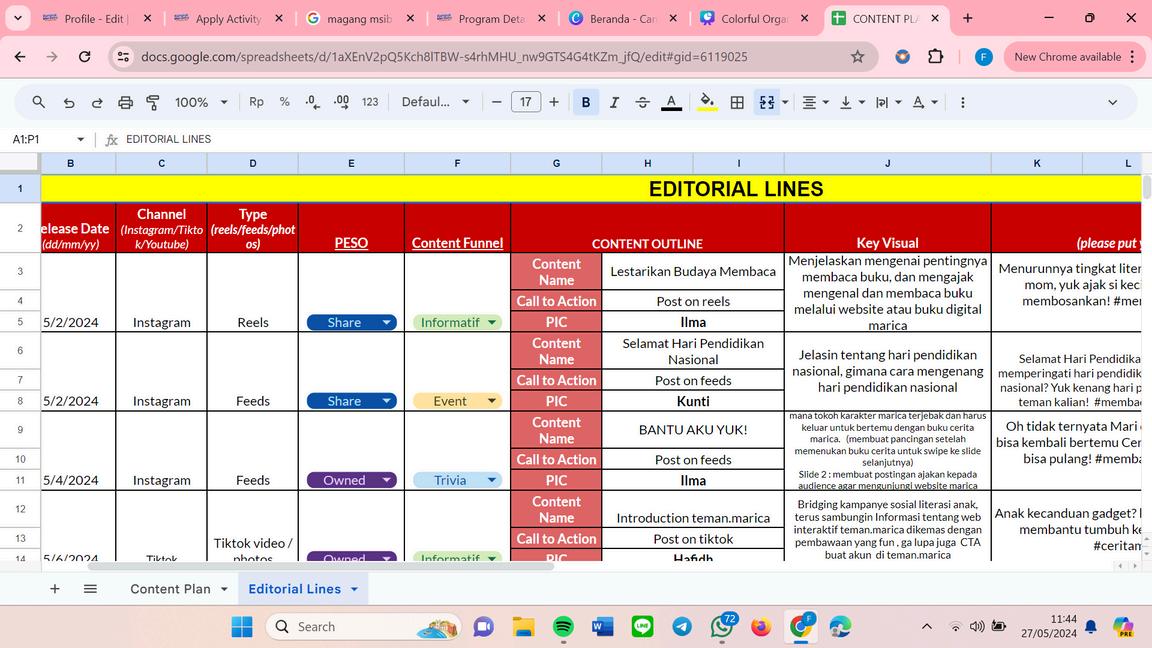The height and width of the screenshot is (648, 1152).
Task: Open text wrapping options
Action: click(x=888, y=103)
